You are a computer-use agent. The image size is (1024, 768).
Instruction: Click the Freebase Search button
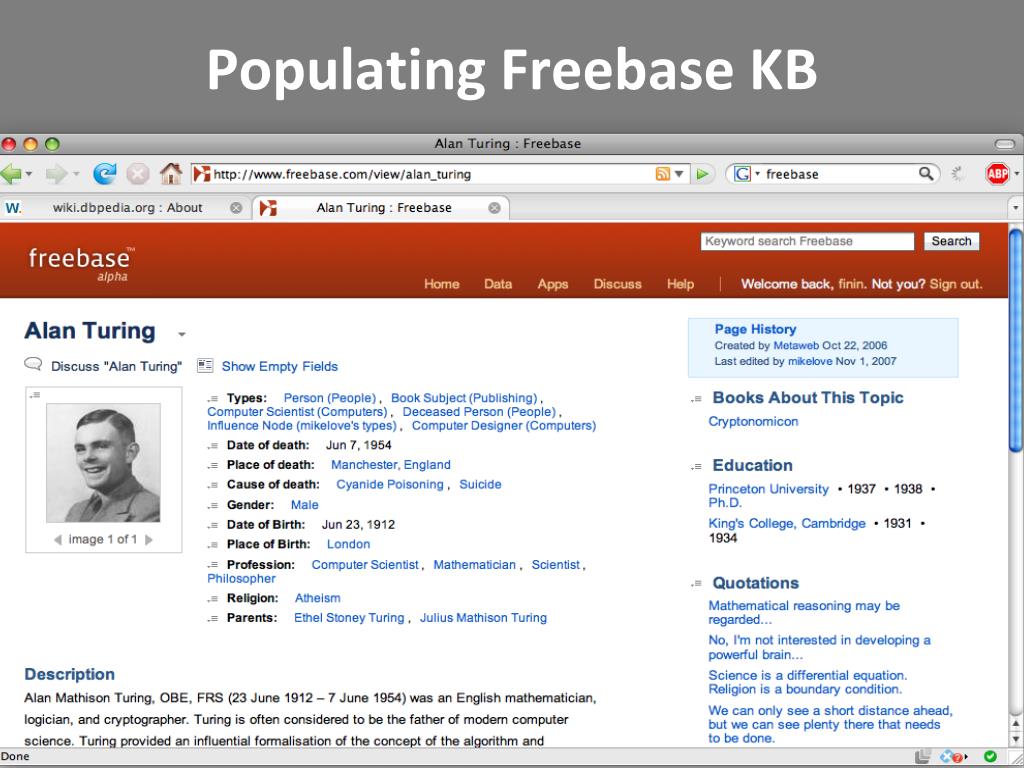coord(951,241)
